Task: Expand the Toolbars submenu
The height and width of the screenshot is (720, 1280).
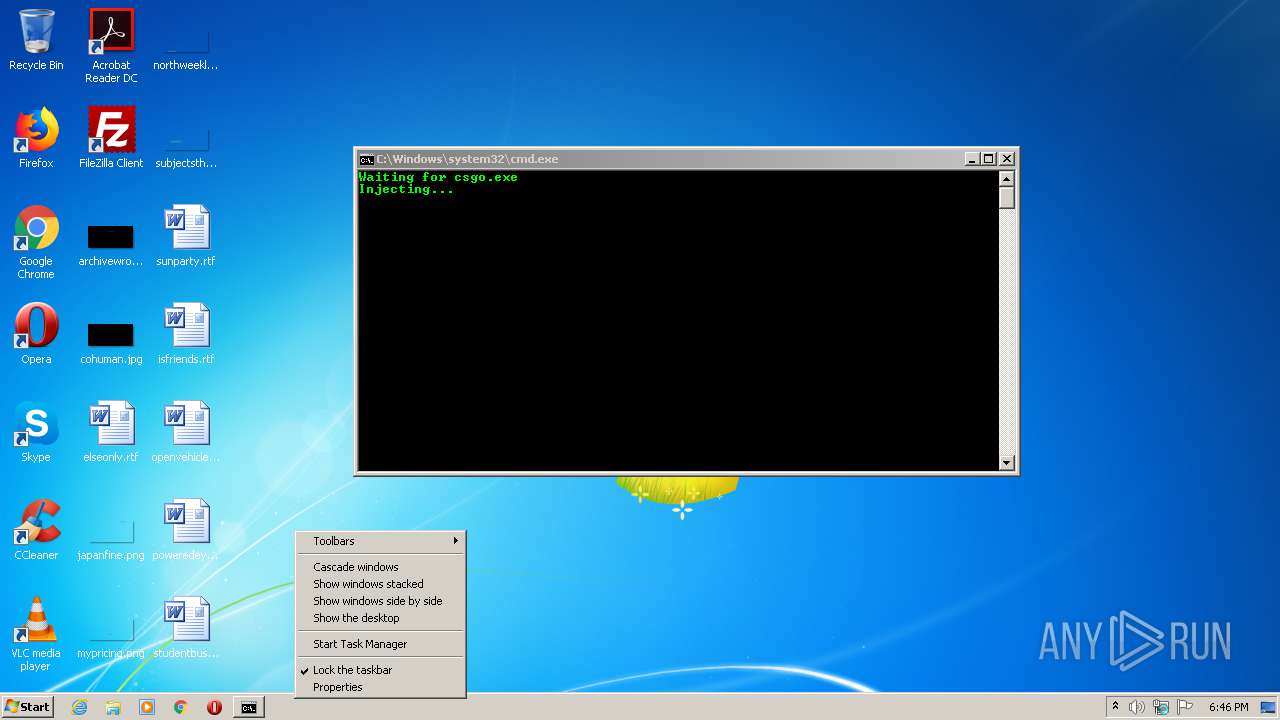Action: (x=381, y=541)
